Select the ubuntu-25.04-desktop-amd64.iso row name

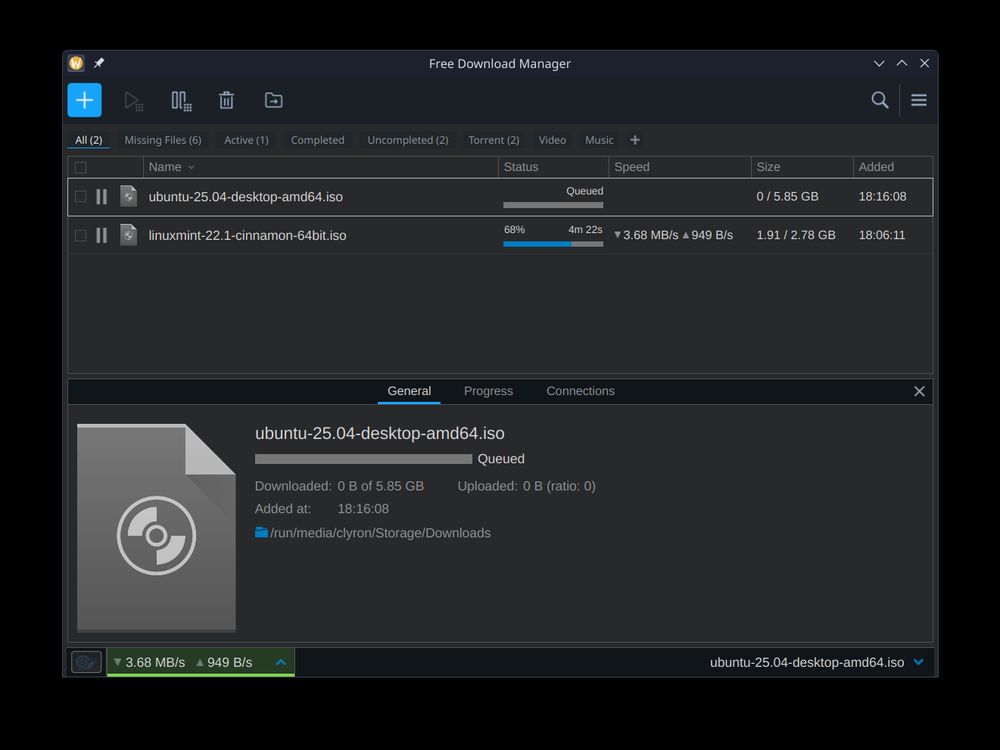click(x=246, y=197)
